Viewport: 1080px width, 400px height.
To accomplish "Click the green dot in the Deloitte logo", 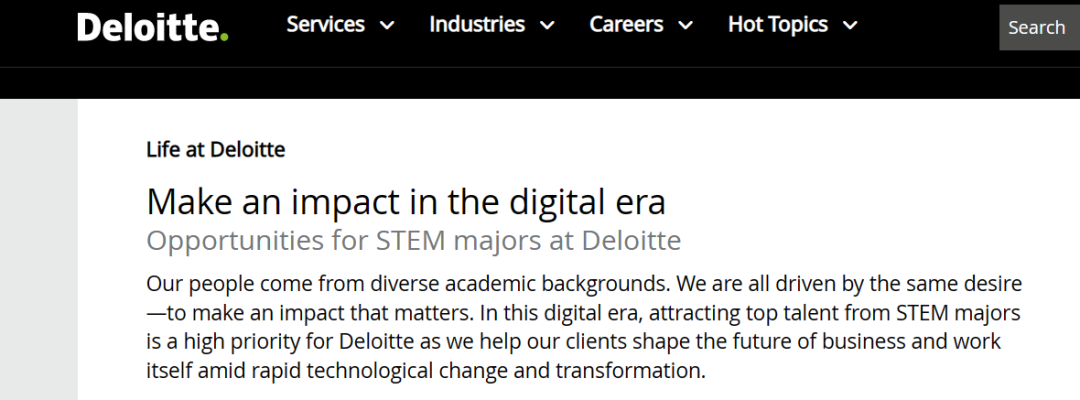I will [x=223, y=37].
